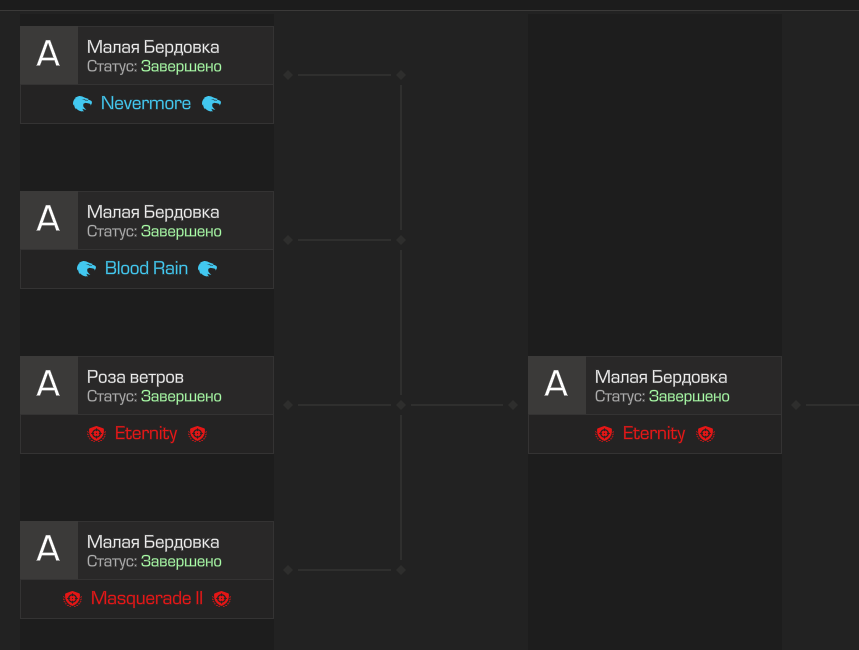Click the left eagle icon beside Blood Rain
This screenshot has height=650, width=859.
tap(86, 268)
